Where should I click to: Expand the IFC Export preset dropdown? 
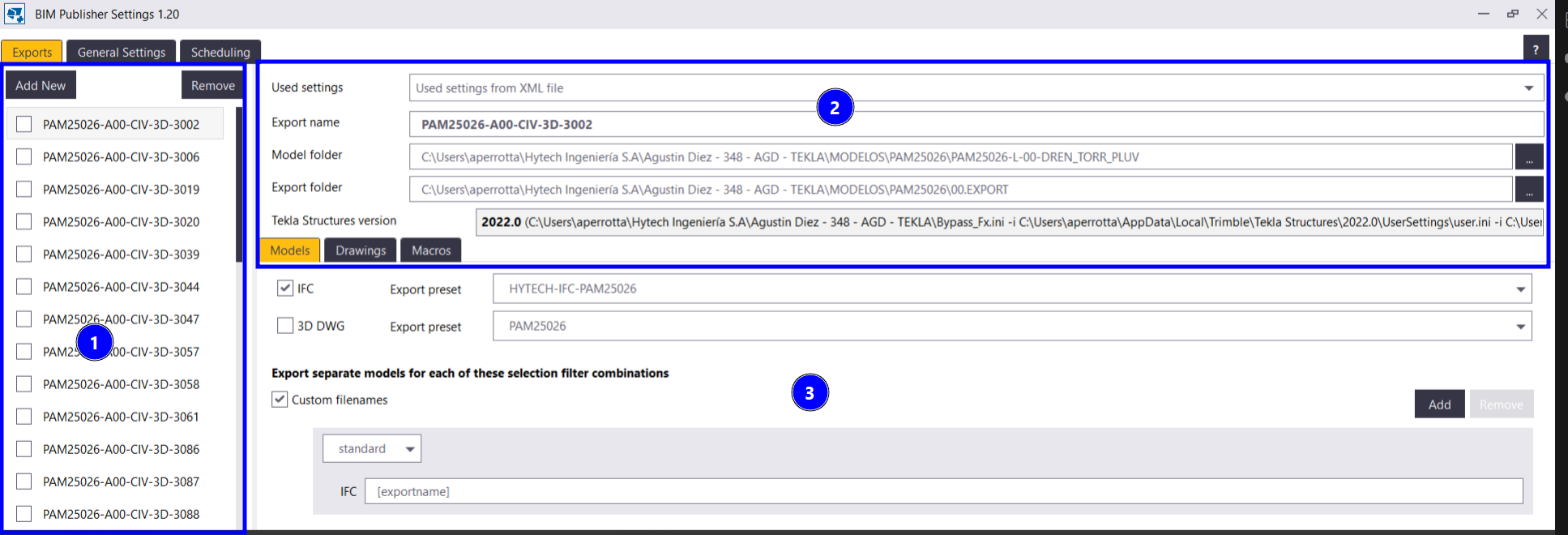tap(1012, 289)
